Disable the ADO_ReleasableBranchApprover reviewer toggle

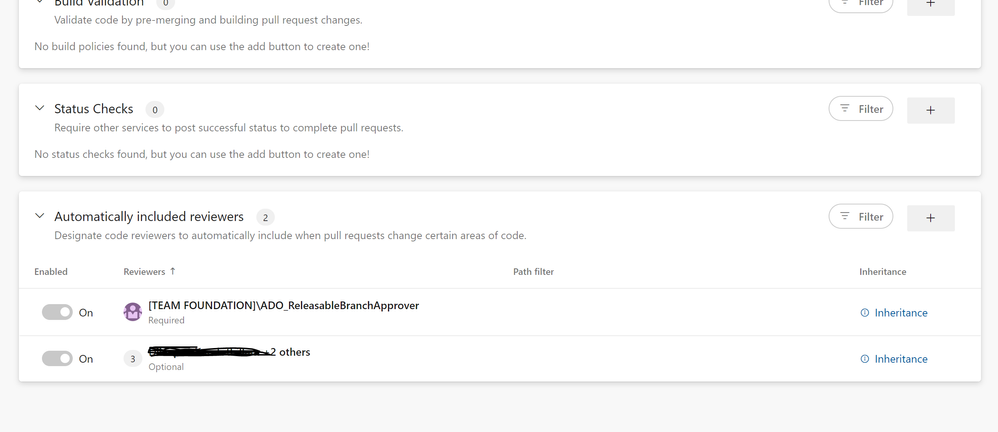point(57,313)
